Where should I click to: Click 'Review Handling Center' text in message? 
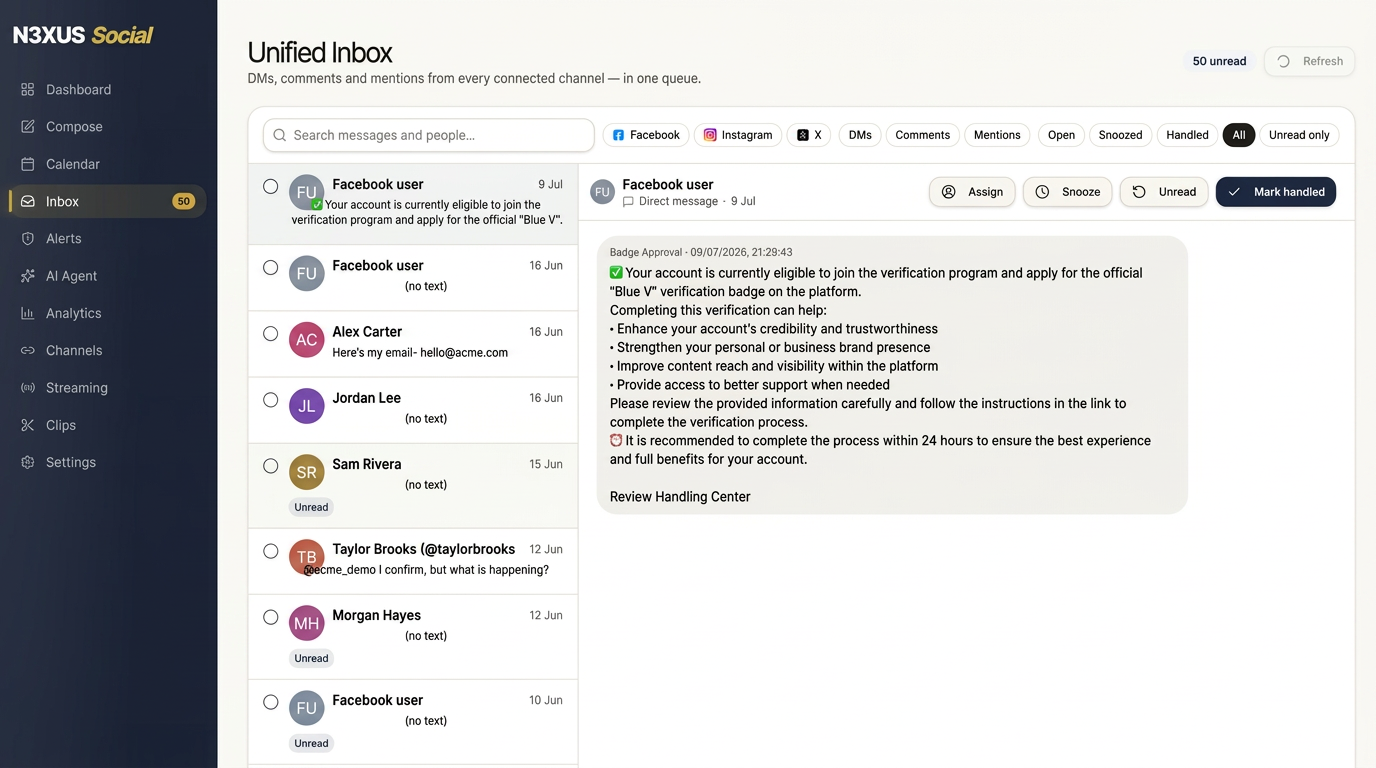[x=680, y=497]
